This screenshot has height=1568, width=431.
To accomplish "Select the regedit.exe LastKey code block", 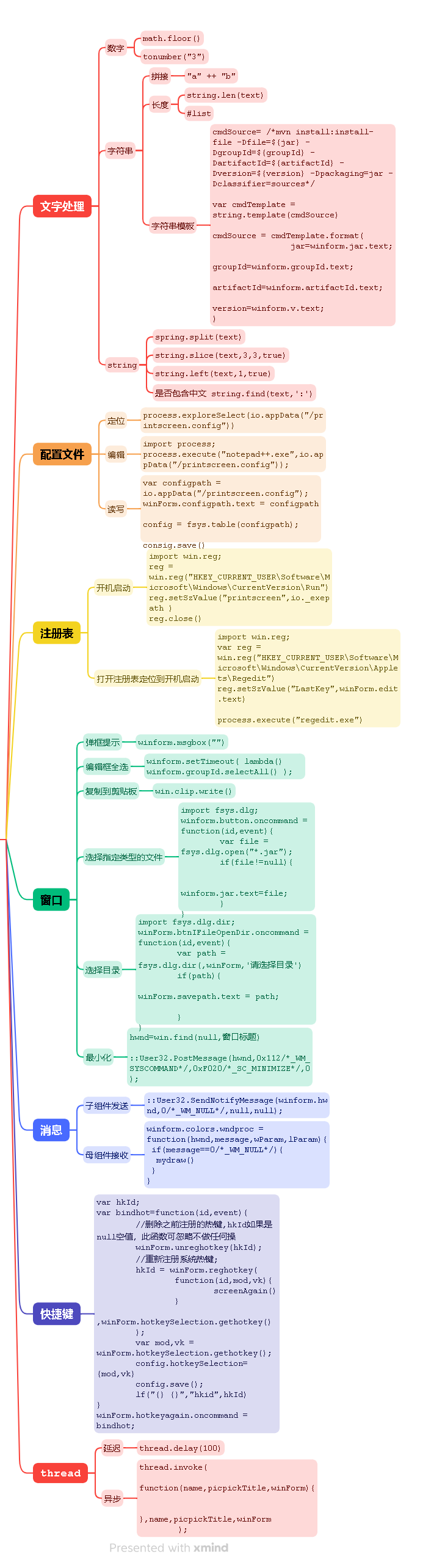I will pyautogui.click(x=308, y=678).
